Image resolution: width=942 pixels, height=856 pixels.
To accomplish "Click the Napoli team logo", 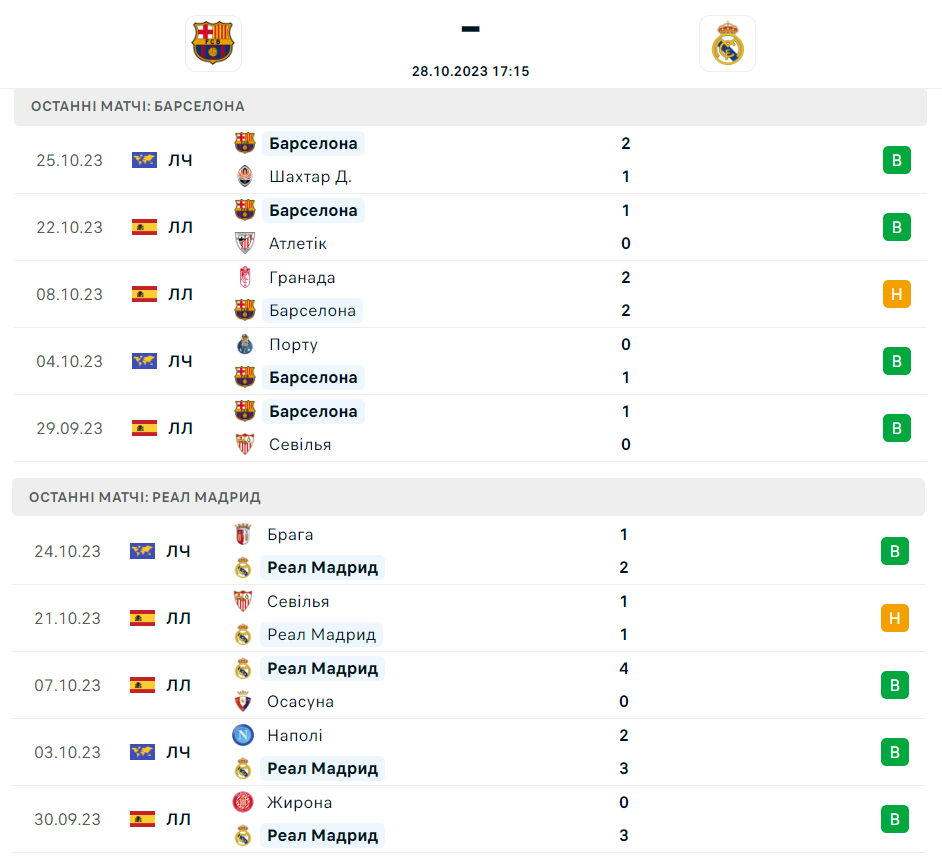I will point(243,736).
